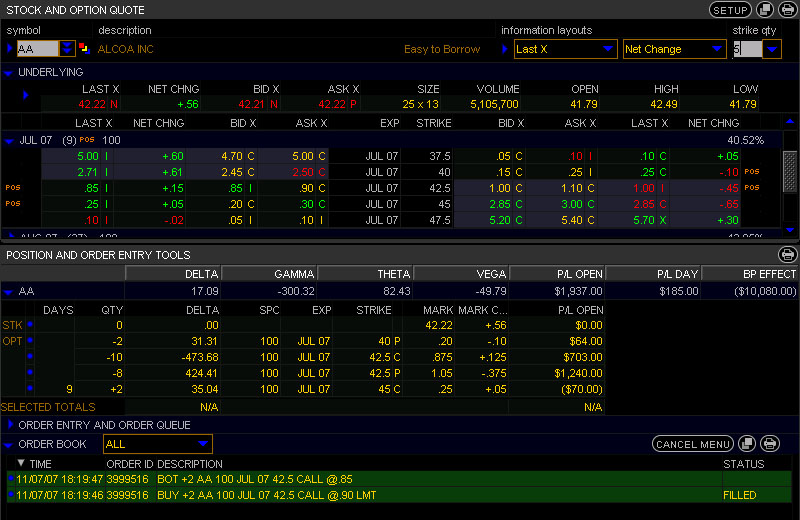This screenshot has width=800, height=520.
Task: Click the detach window icon beside SETUP
Action: pos(765,10)
